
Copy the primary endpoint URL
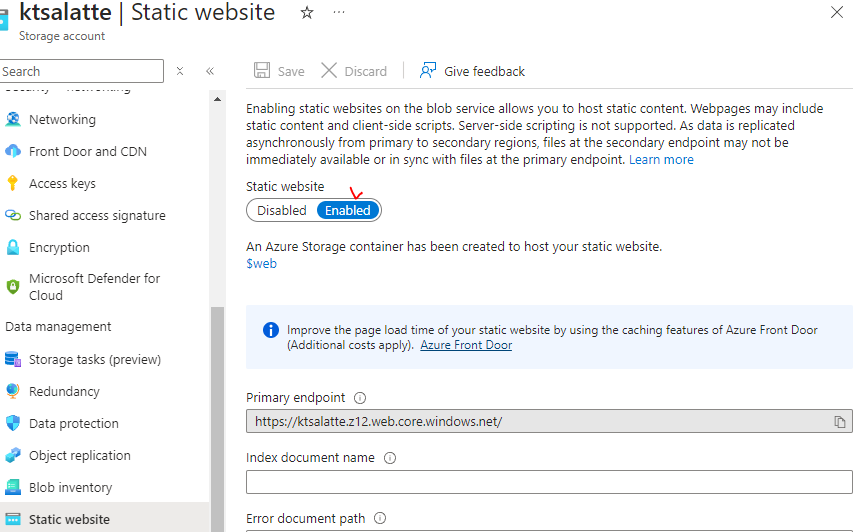tap(839, 421)
